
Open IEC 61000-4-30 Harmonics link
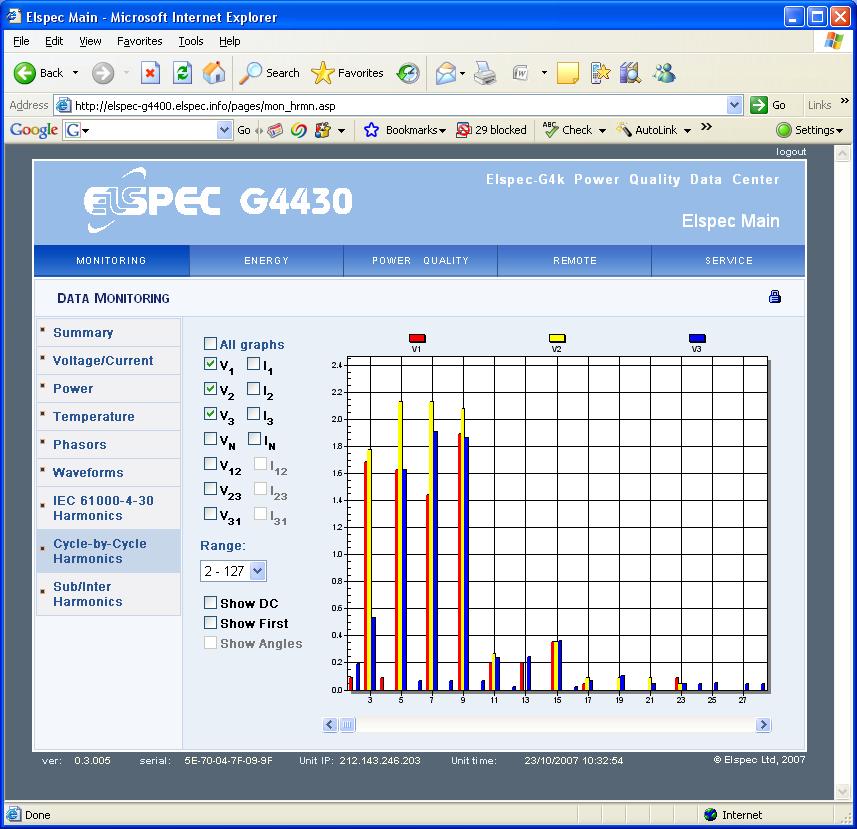coord(103,508)
